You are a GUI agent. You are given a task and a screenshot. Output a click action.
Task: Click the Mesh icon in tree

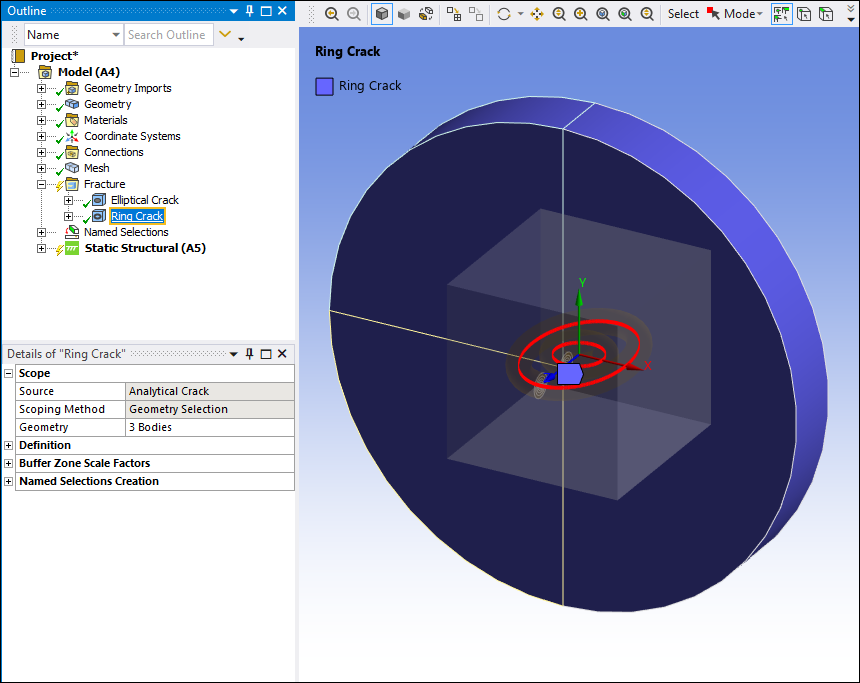point(72,168)
